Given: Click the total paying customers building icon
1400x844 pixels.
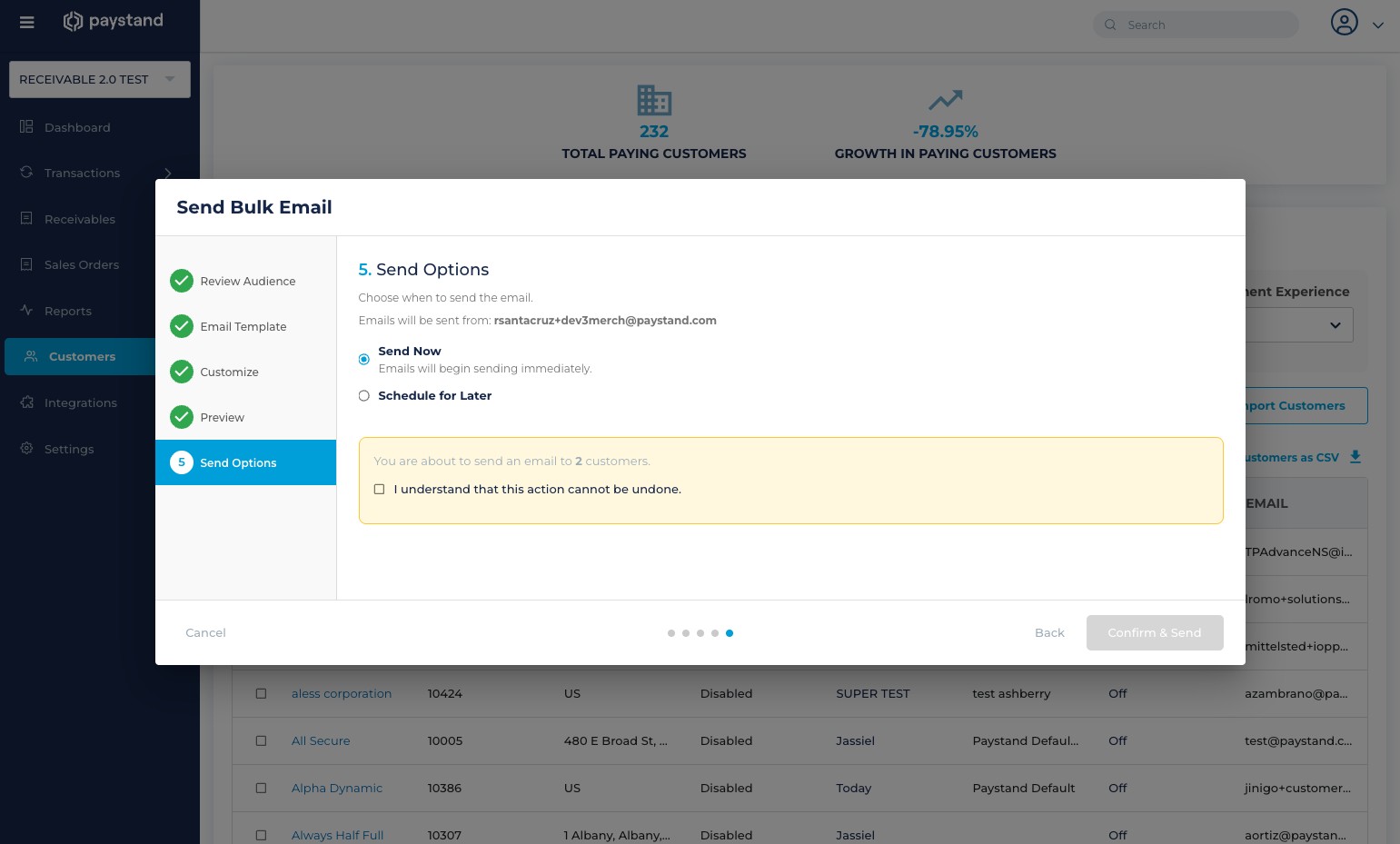Looking at the screenshot, I should click(x=654, y=100).
